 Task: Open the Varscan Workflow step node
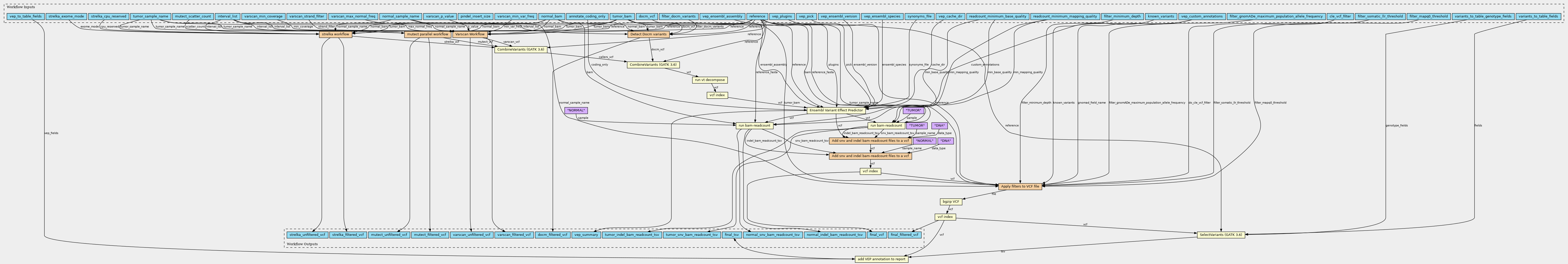point(470,34)
